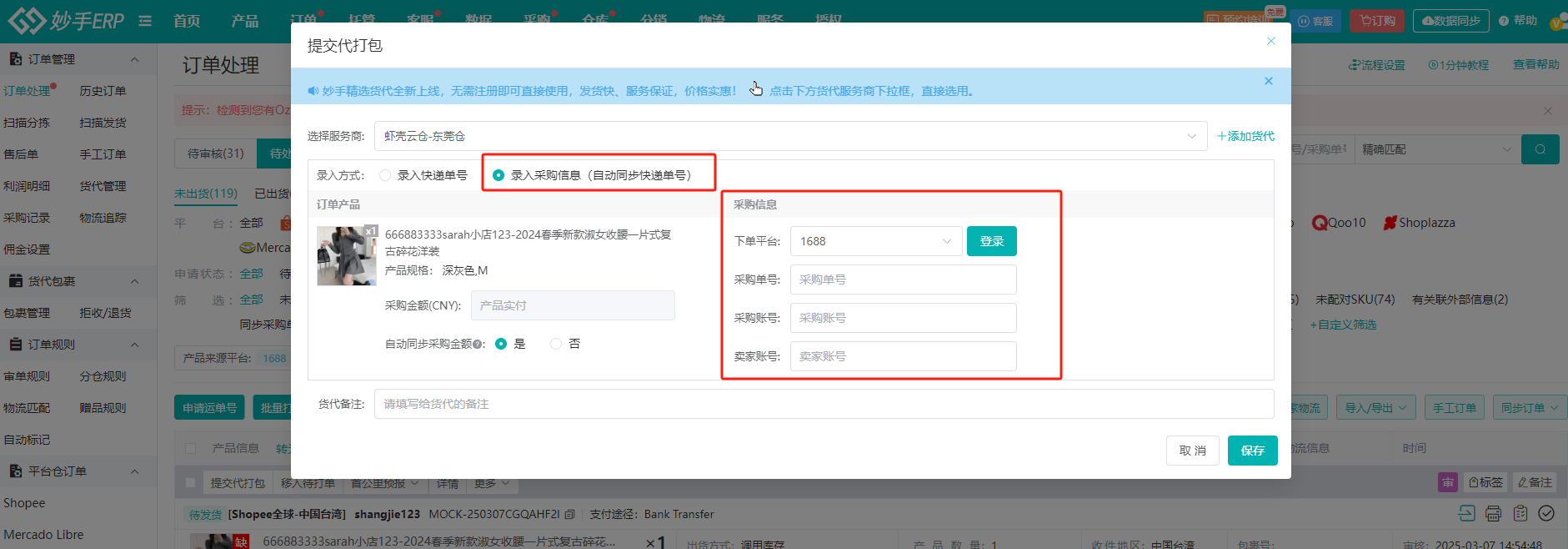
Task: Open the 下单平台 1688 dropdown
Action: point(875,241)
